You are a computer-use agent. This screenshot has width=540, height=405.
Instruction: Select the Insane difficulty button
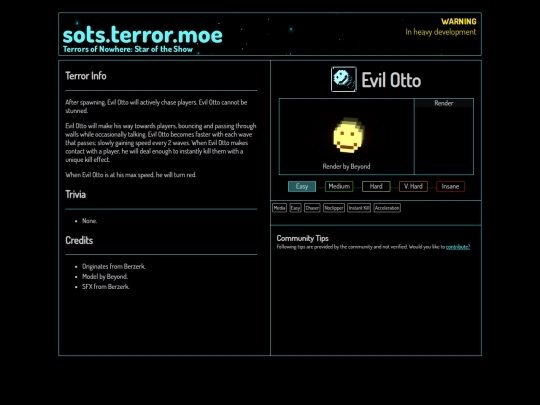click(450, 186)
